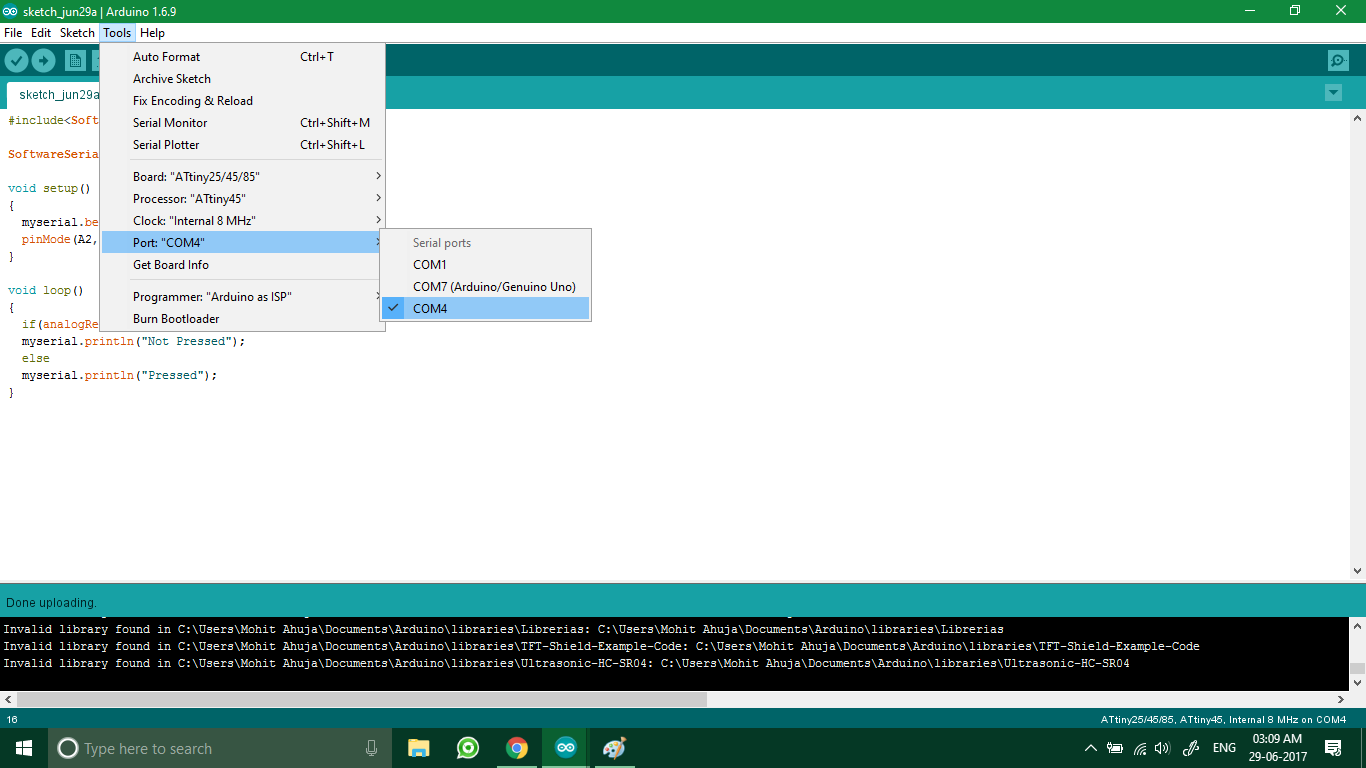Viewport: 1366px width, 768px height.
Task: Open the Help menu
Action: pyautogui.click(x=152, y=33)
